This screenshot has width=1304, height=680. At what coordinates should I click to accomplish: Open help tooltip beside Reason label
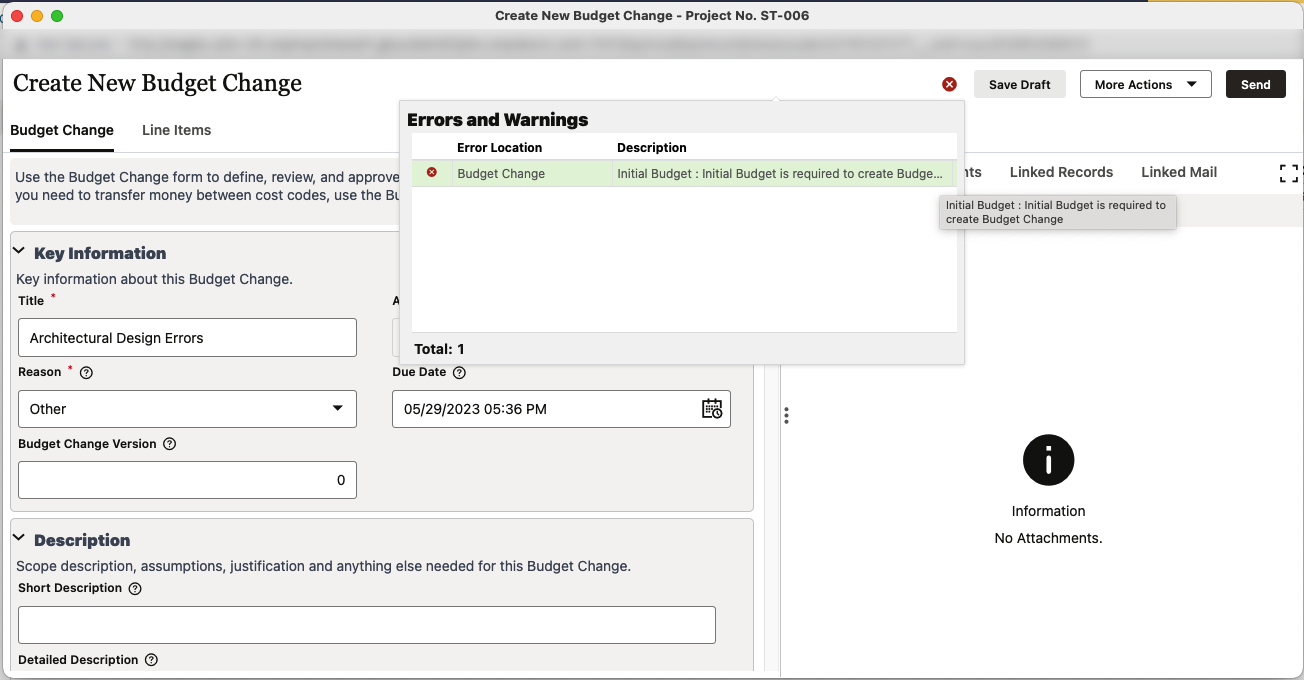tap(86, 372)
